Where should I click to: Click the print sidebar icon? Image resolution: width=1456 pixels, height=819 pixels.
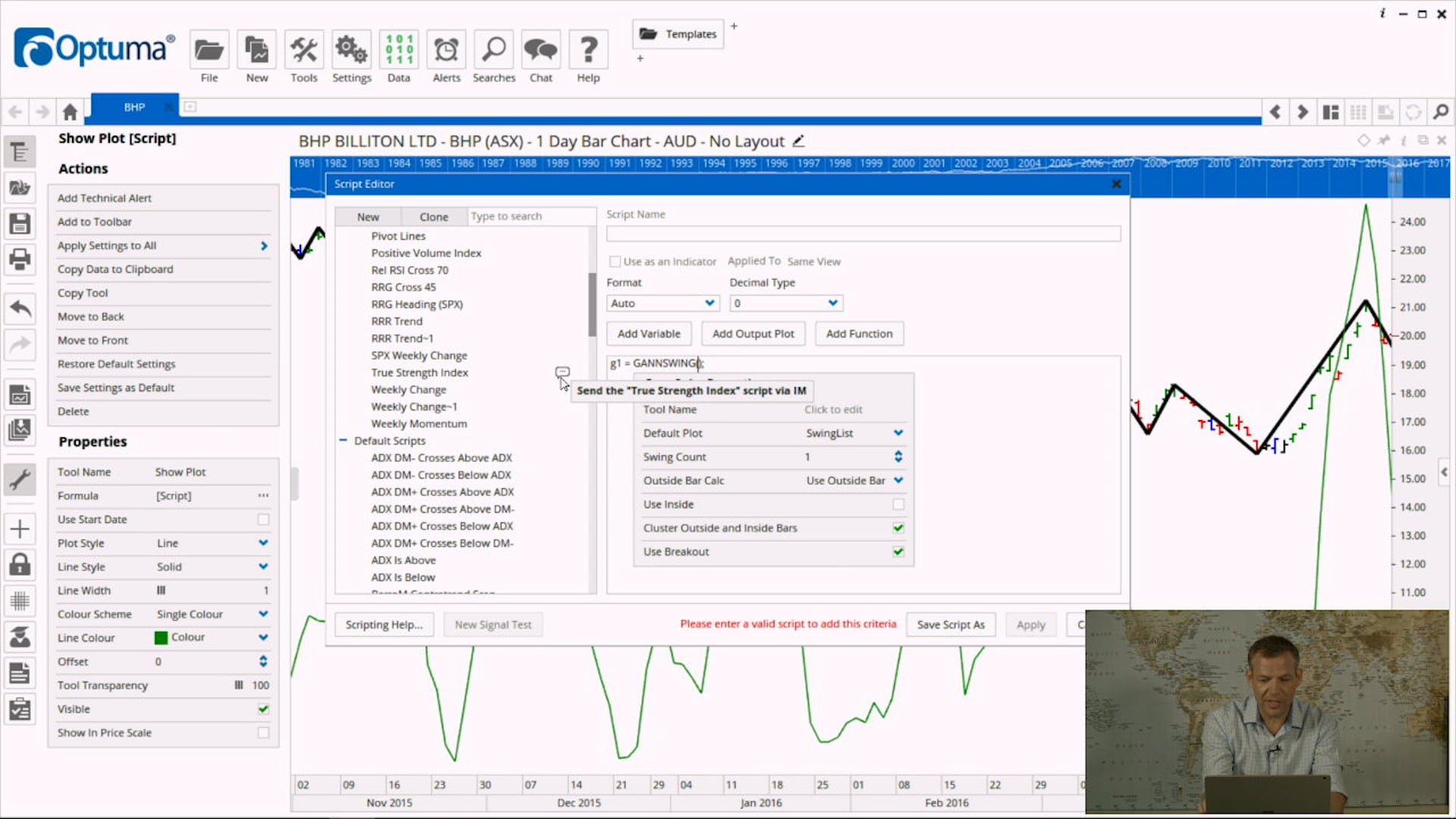20,259
